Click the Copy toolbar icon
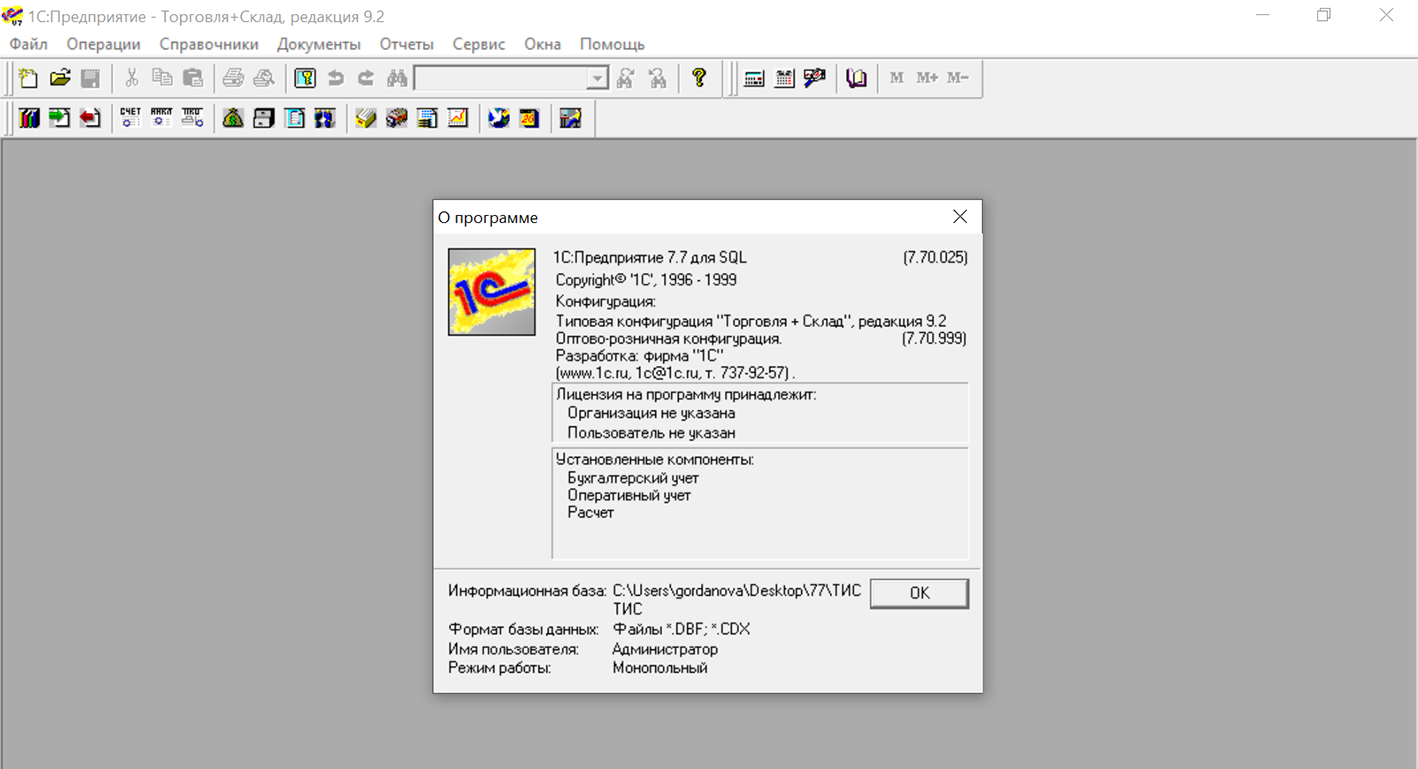 [x=162, y=78]
